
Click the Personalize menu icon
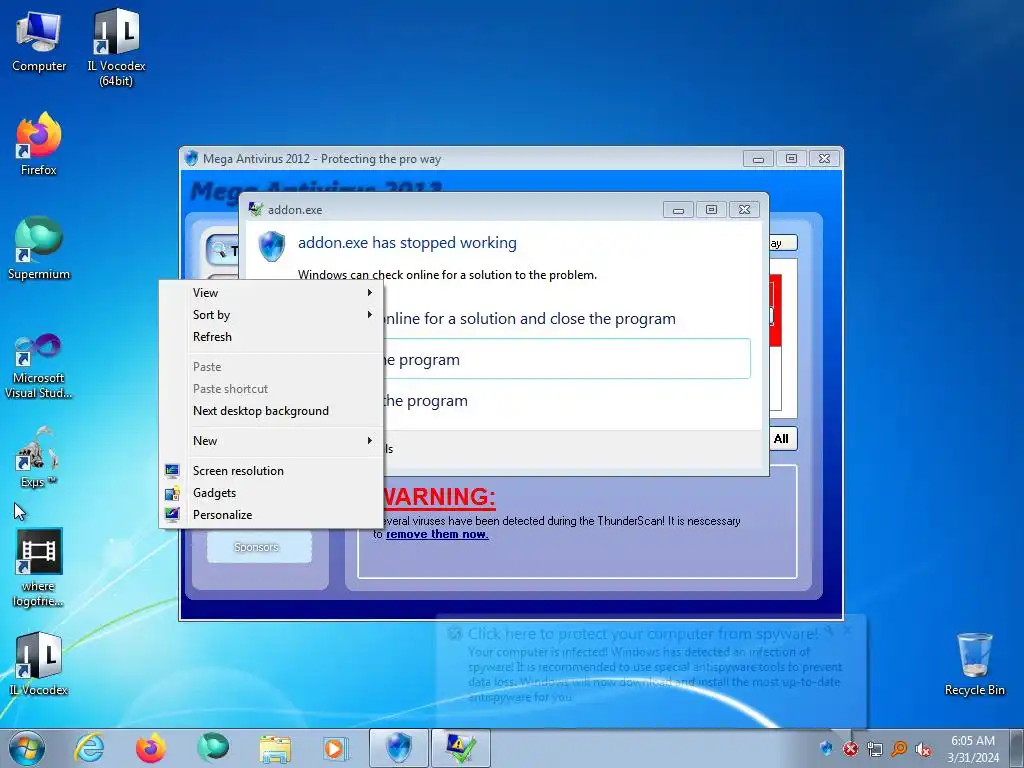pyautogui.click(x=172, y=515)
